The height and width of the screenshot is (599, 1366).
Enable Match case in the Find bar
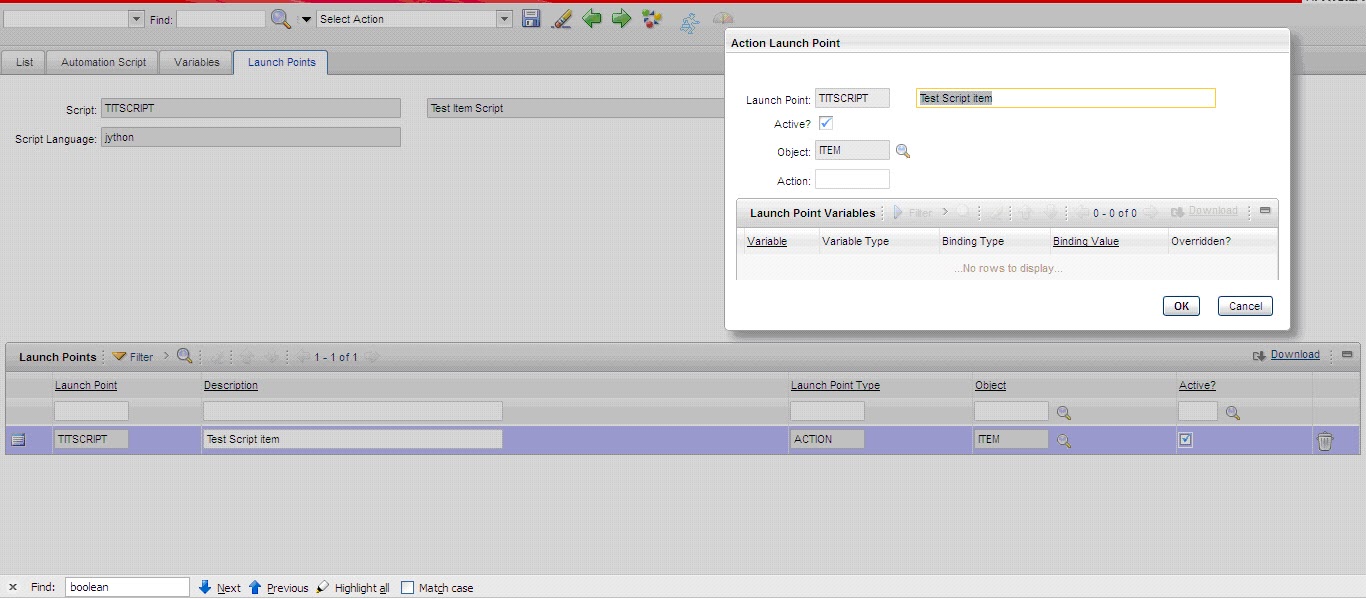tap(408, 587)
